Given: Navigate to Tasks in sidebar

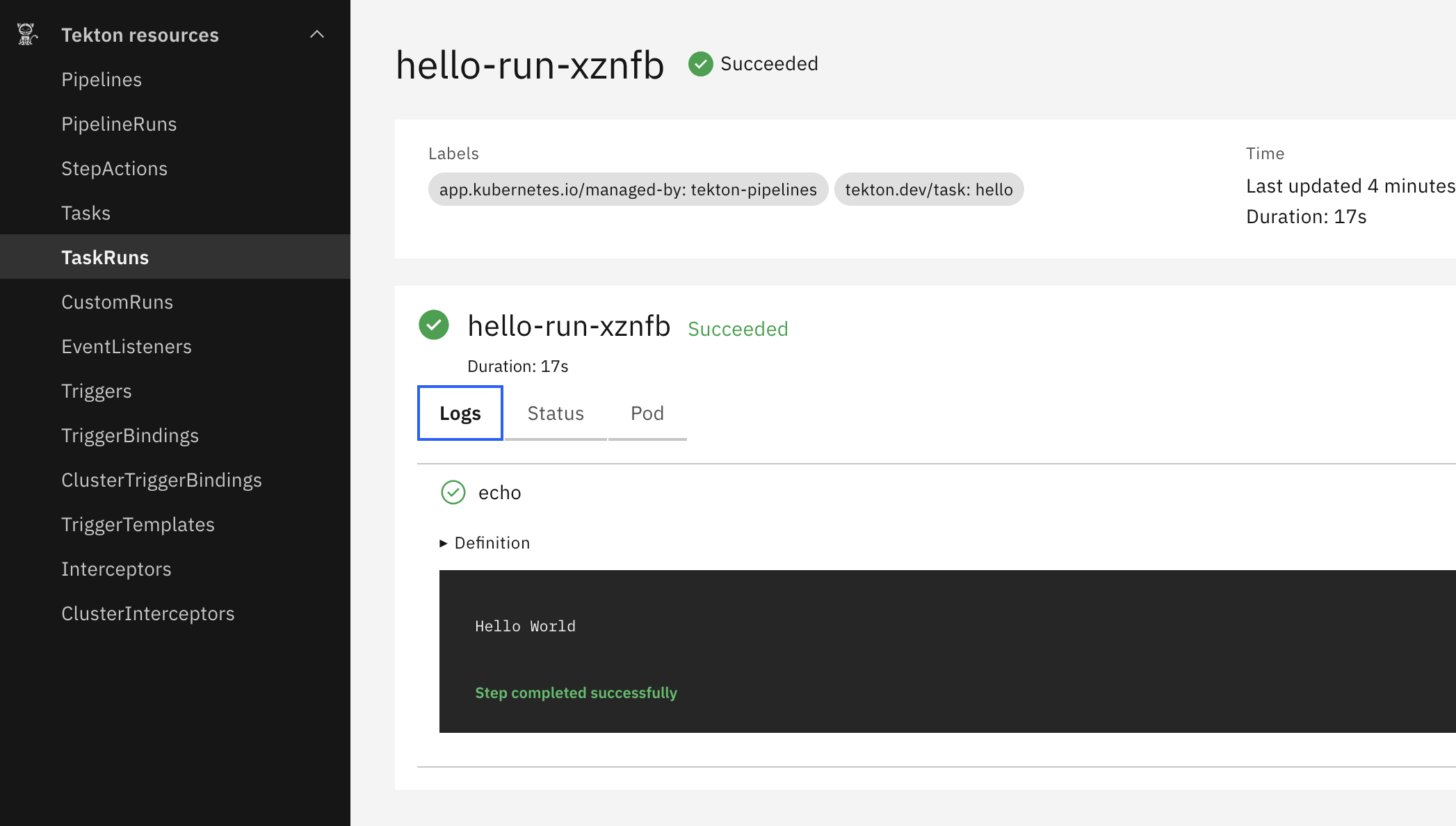Looking at the screenshot, I should click(86, 213).
